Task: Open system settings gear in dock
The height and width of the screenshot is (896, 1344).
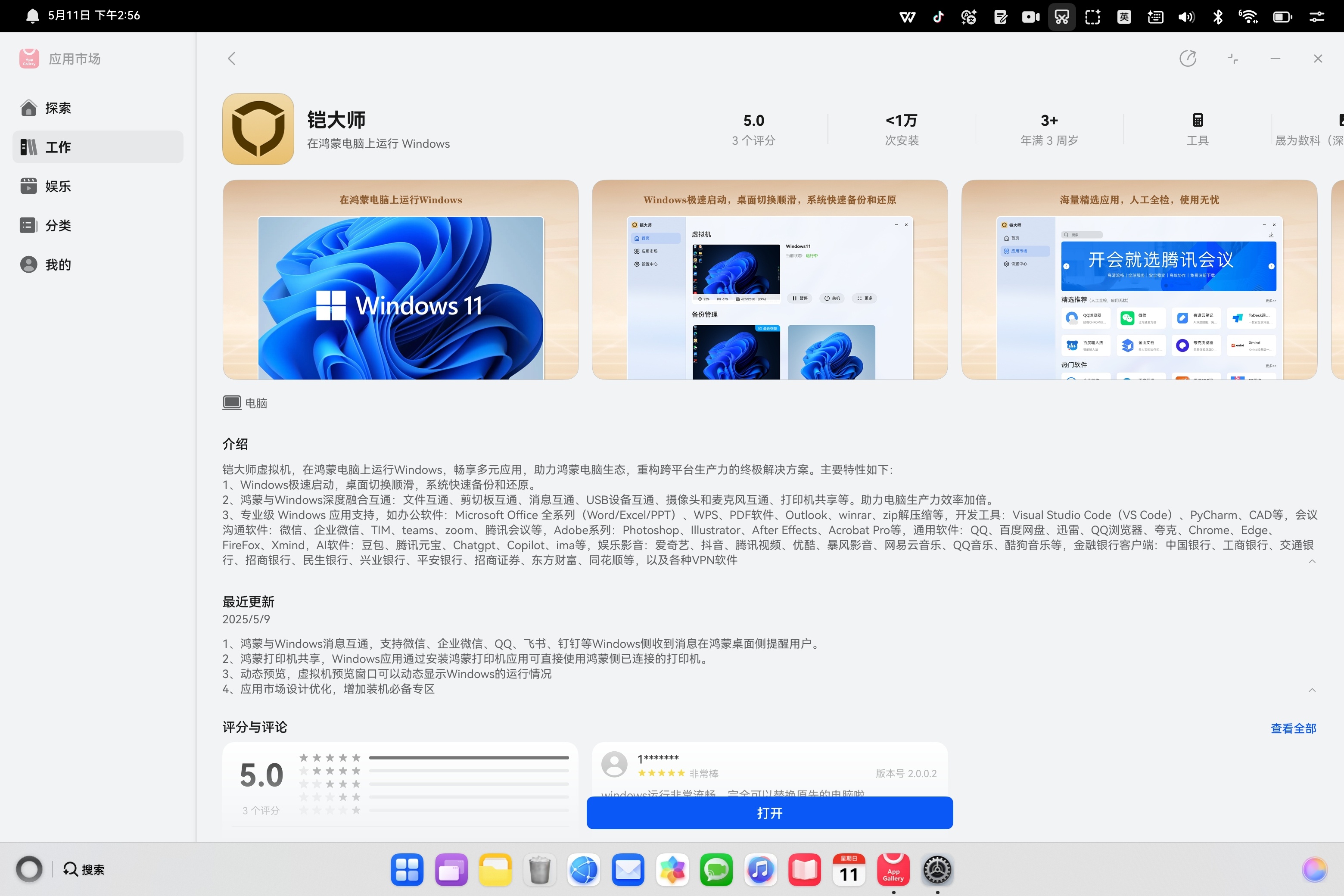Action: click(937, 870)
